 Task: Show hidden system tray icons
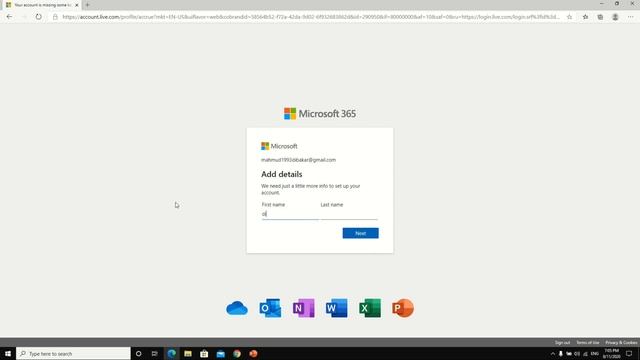(553, 353)
